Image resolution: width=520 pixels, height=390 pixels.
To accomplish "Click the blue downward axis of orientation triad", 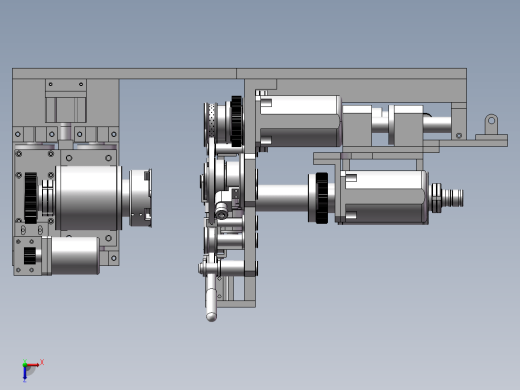I will 25,373.
